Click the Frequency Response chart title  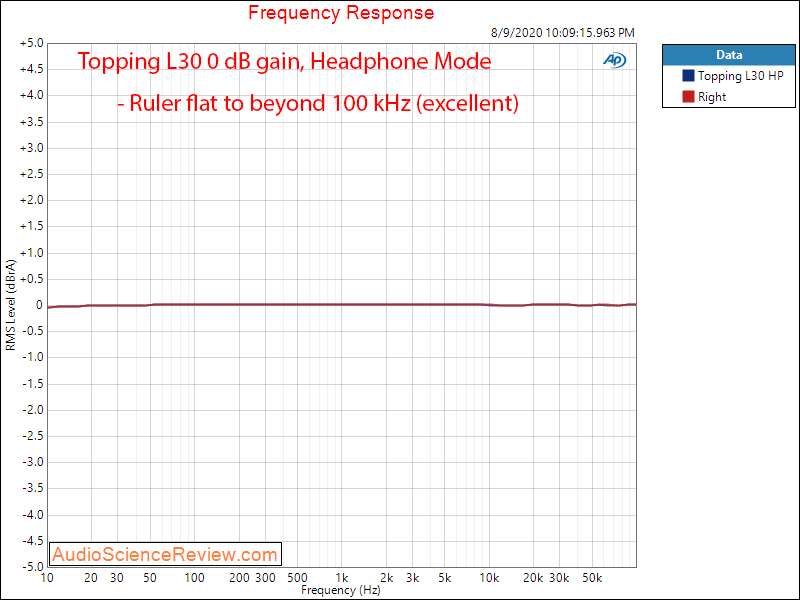point(341,12)
